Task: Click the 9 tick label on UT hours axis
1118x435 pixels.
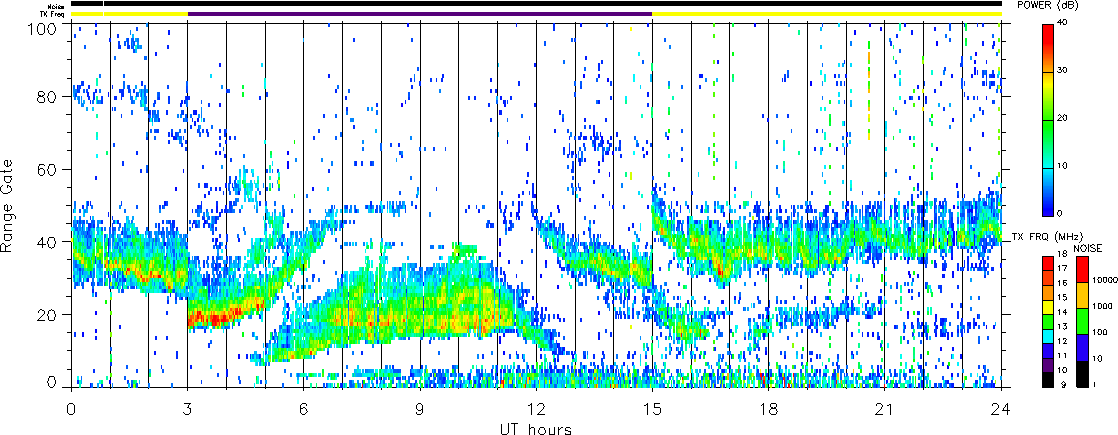Action: tap(420, 409)
